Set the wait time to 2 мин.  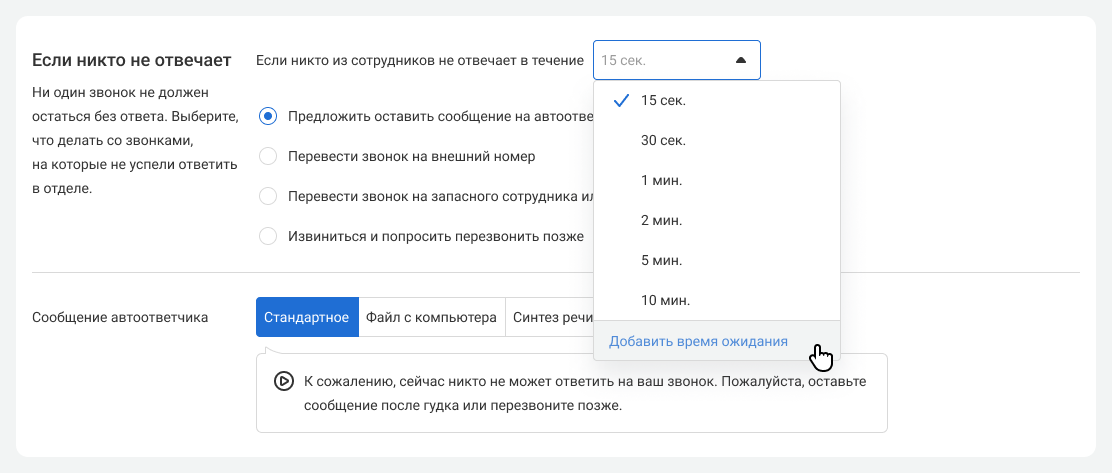click(x=661, y=220)
